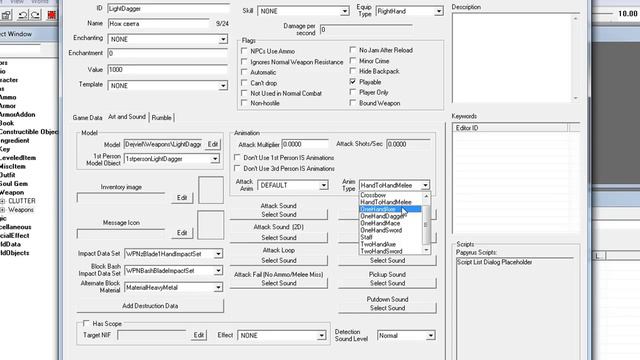640x360 pixels.
Task: Enable Don't Use 3rd Person IS Animations
Action: pos(237,168)
